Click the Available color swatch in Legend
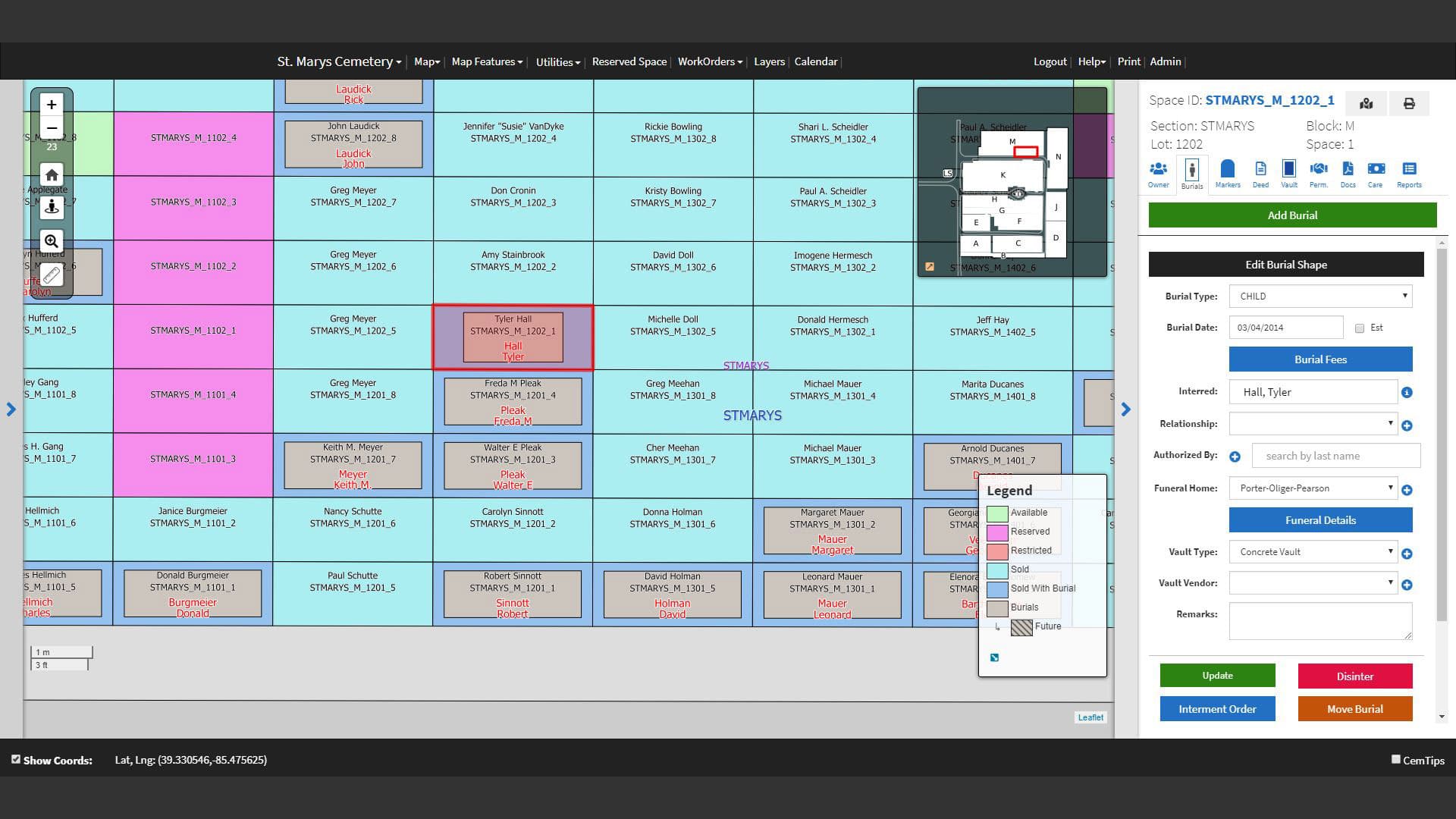1456x819 pixels. (997, 513)
